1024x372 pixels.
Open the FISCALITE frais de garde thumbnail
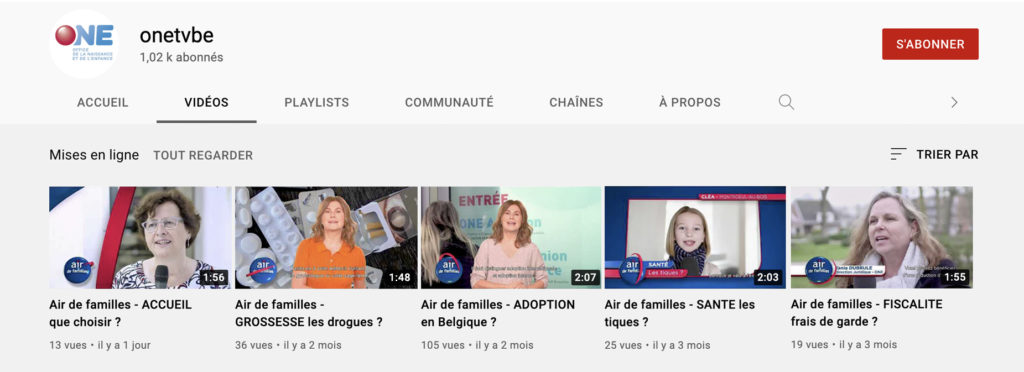point(882,238)
